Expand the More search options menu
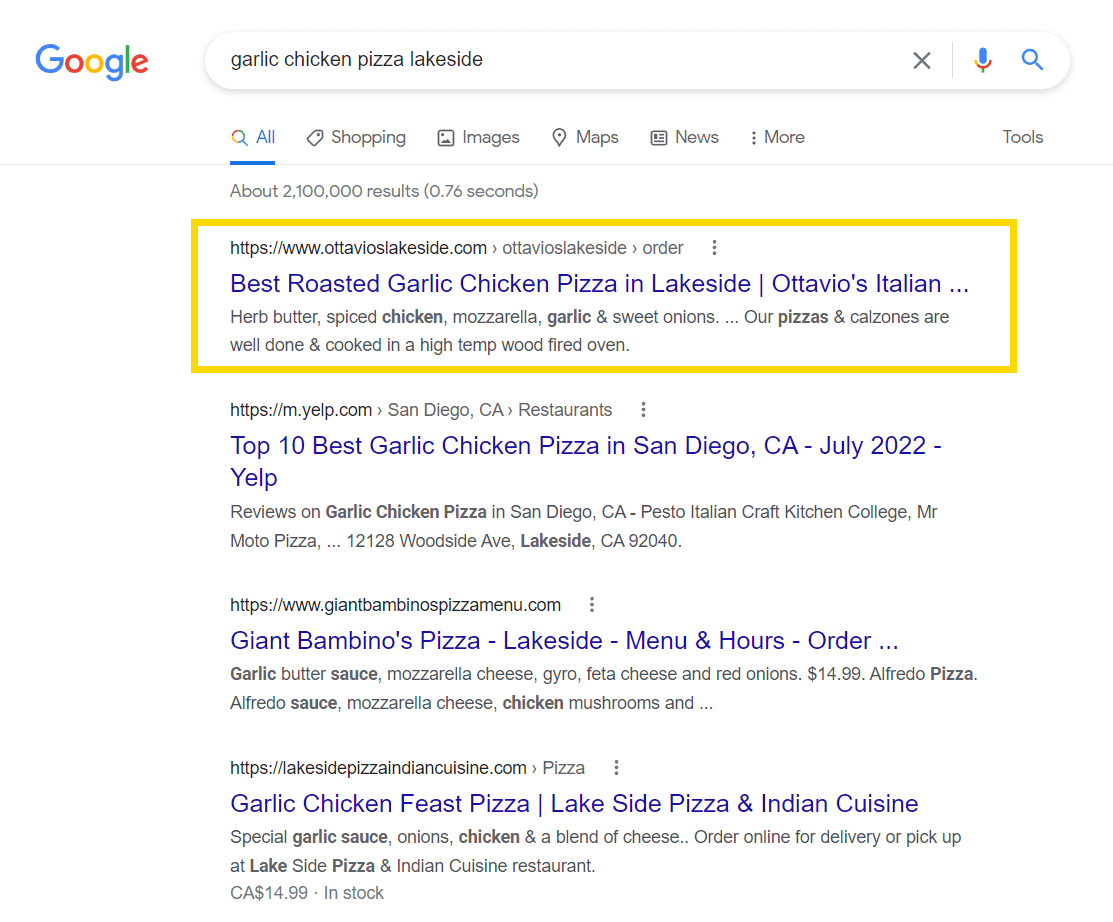 click(x=777, y=138)
